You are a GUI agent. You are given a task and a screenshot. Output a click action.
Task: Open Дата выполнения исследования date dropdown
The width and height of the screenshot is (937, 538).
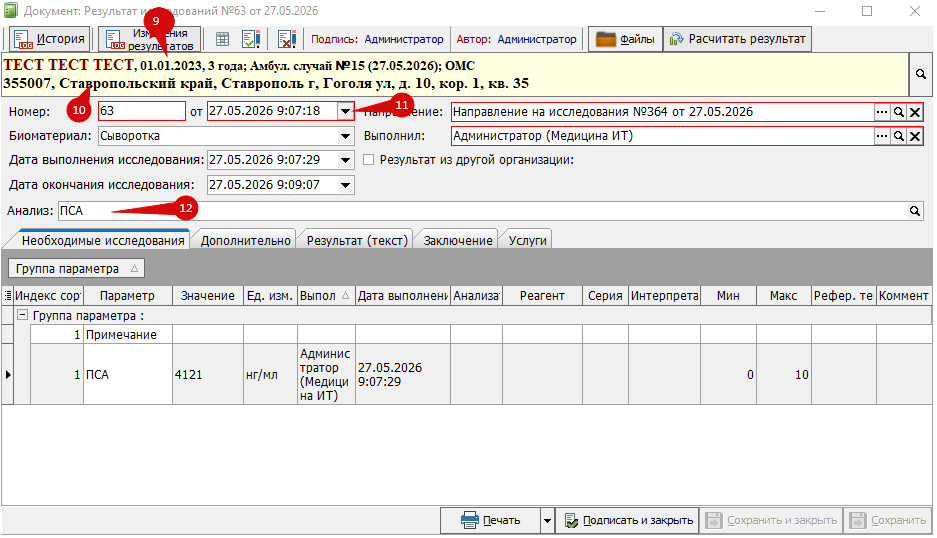tap(345, 160)
